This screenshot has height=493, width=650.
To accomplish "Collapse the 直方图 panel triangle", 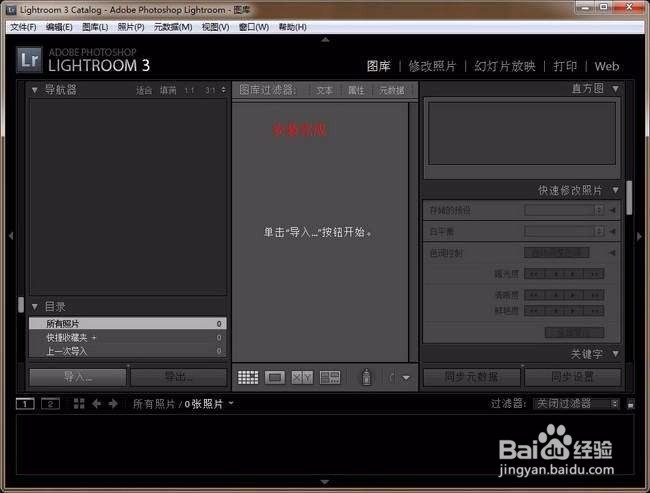I will pos(616,89).
